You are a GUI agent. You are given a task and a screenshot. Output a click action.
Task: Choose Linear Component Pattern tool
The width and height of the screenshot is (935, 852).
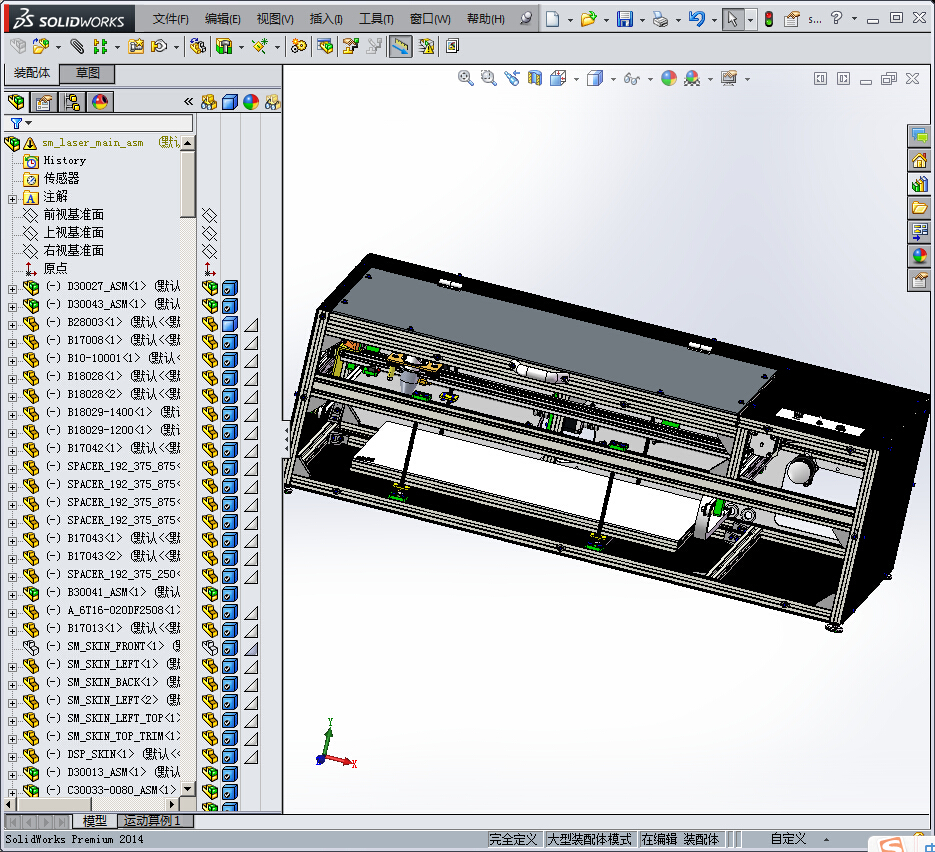point(100,46)
